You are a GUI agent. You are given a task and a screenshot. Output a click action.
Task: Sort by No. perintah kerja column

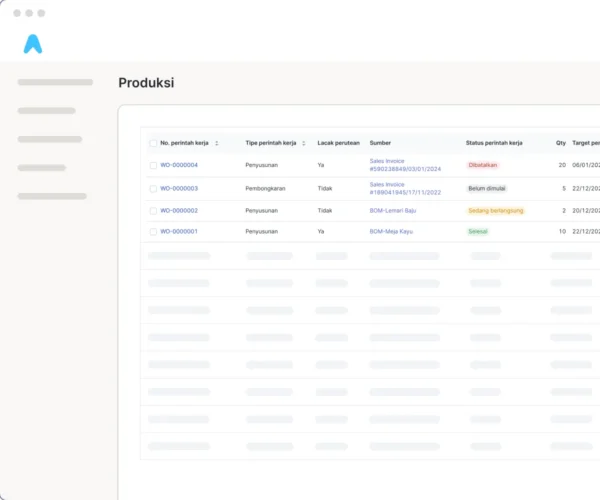tap(217, 143)
